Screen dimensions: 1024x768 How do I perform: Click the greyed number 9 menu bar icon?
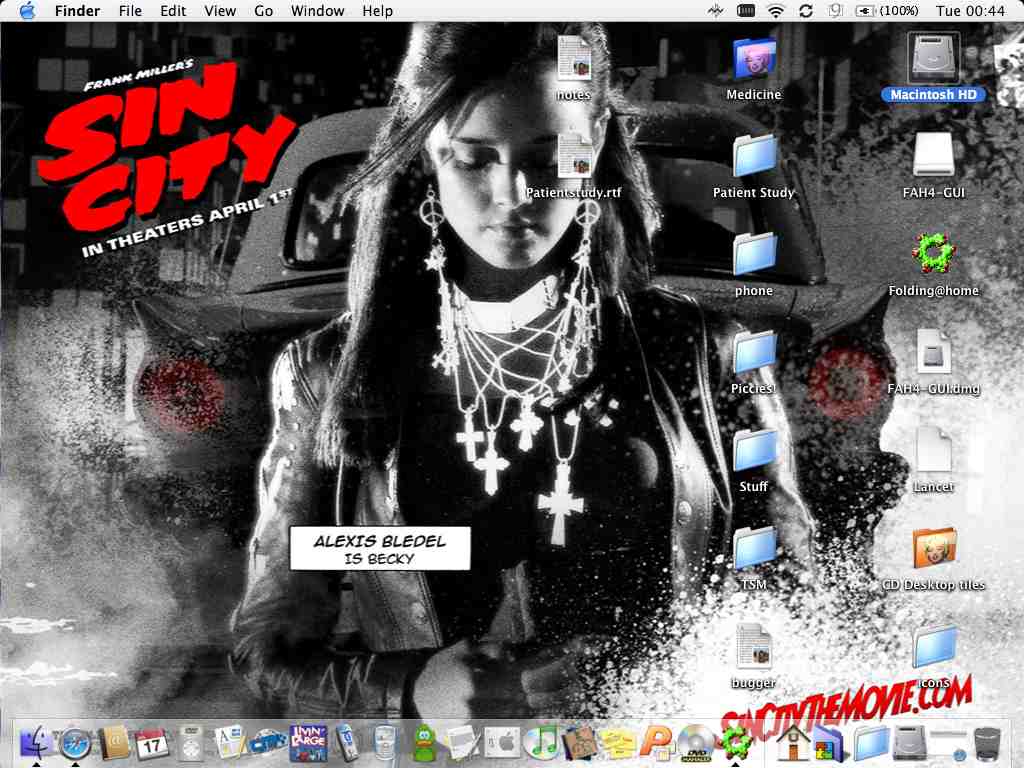click(835, 10)
